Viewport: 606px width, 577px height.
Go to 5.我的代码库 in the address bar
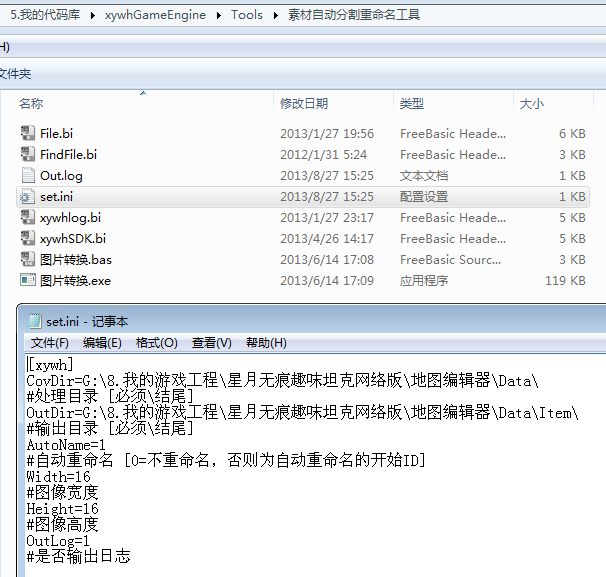[45, 15]
